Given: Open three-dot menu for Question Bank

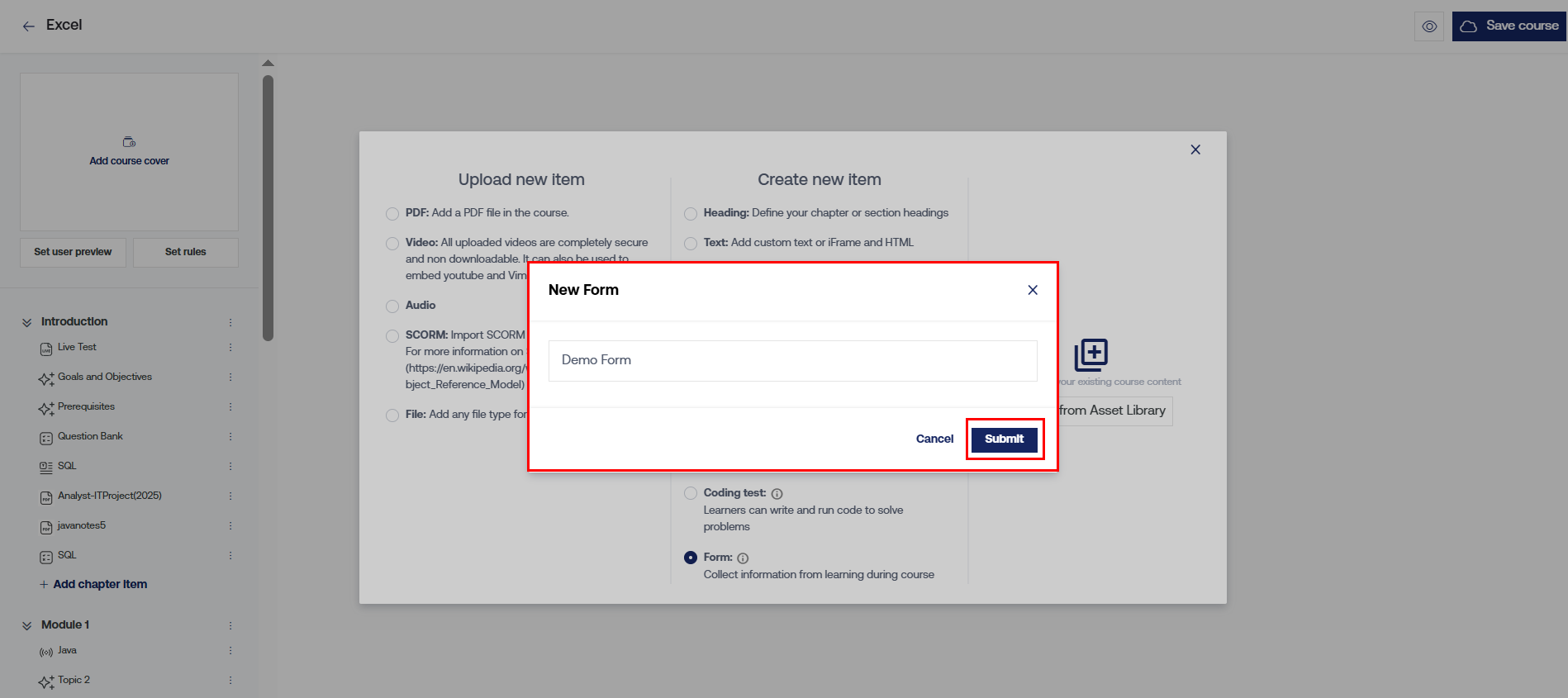Looking at the screenshot, I should coord(230,437).
